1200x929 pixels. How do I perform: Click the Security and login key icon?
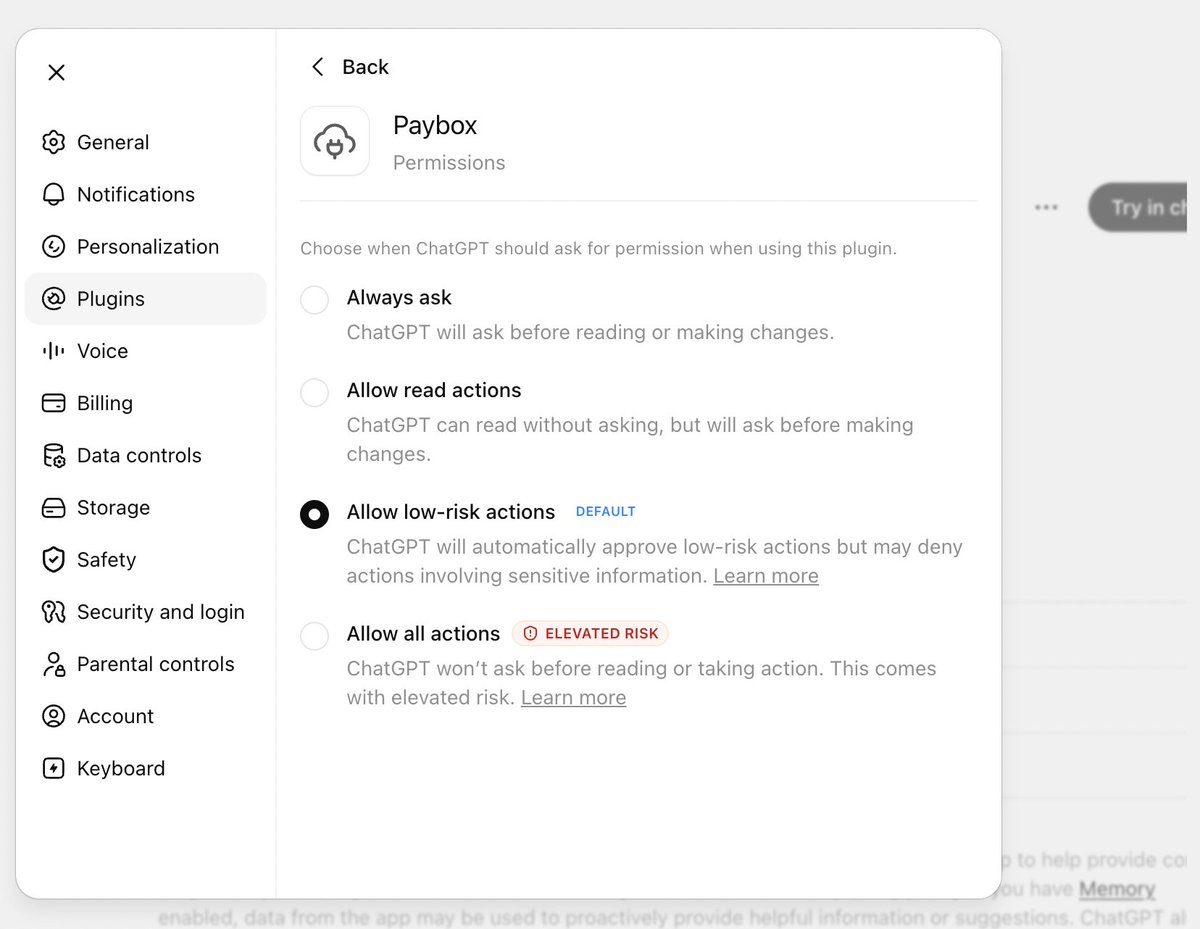click(x=53, y=611)
